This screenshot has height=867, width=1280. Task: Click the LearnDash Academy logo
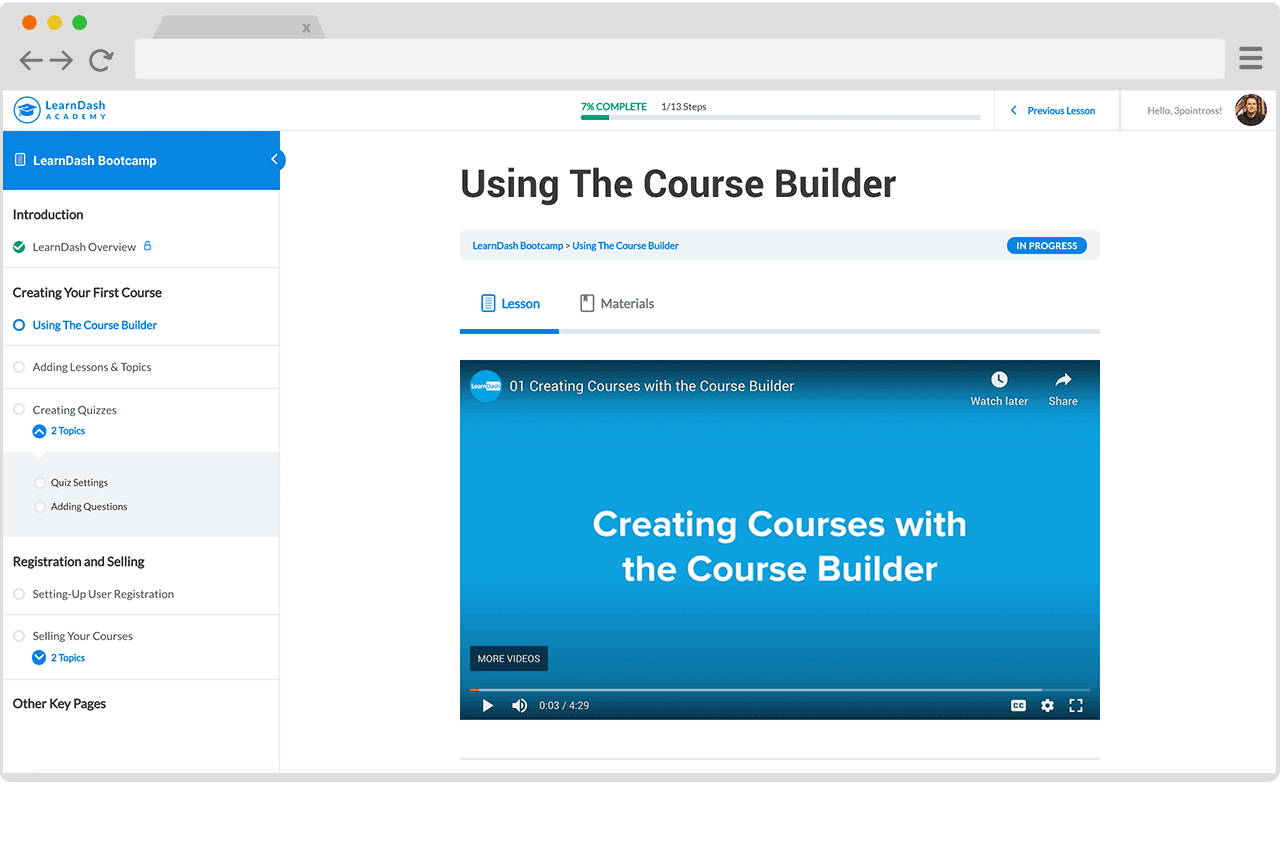(x=60, y=110)
